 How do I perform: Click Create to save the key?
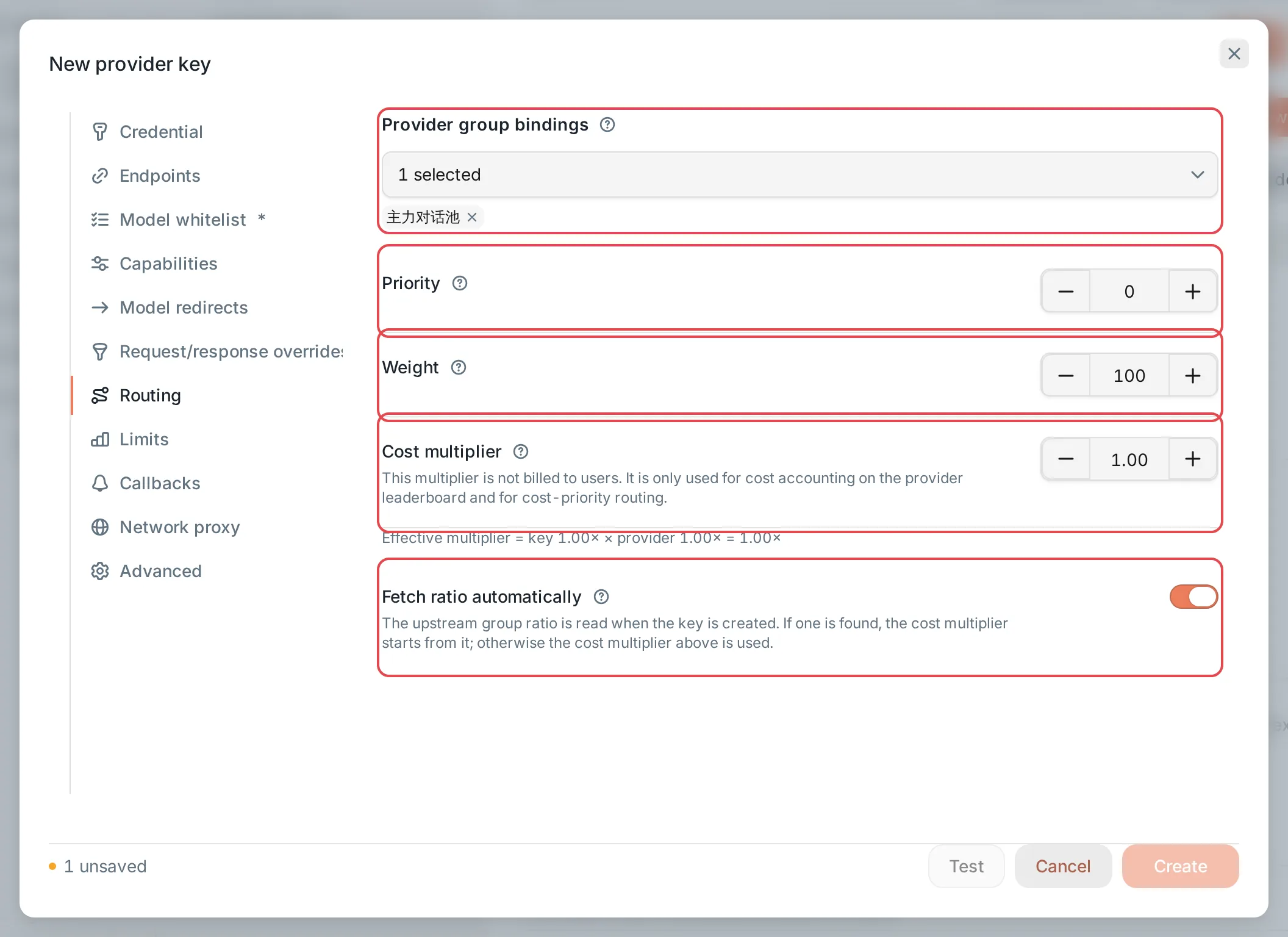[x=1180, y=866]
